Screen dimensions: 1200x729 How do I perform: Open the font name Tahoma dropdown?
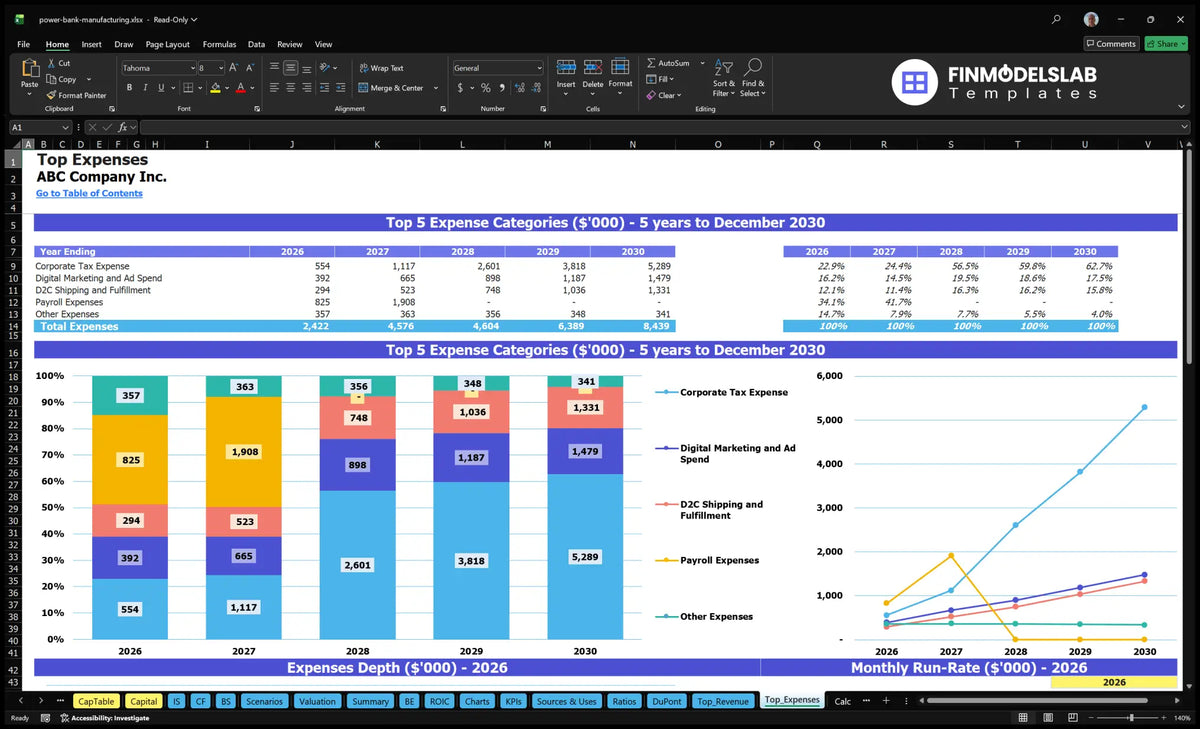192,68
